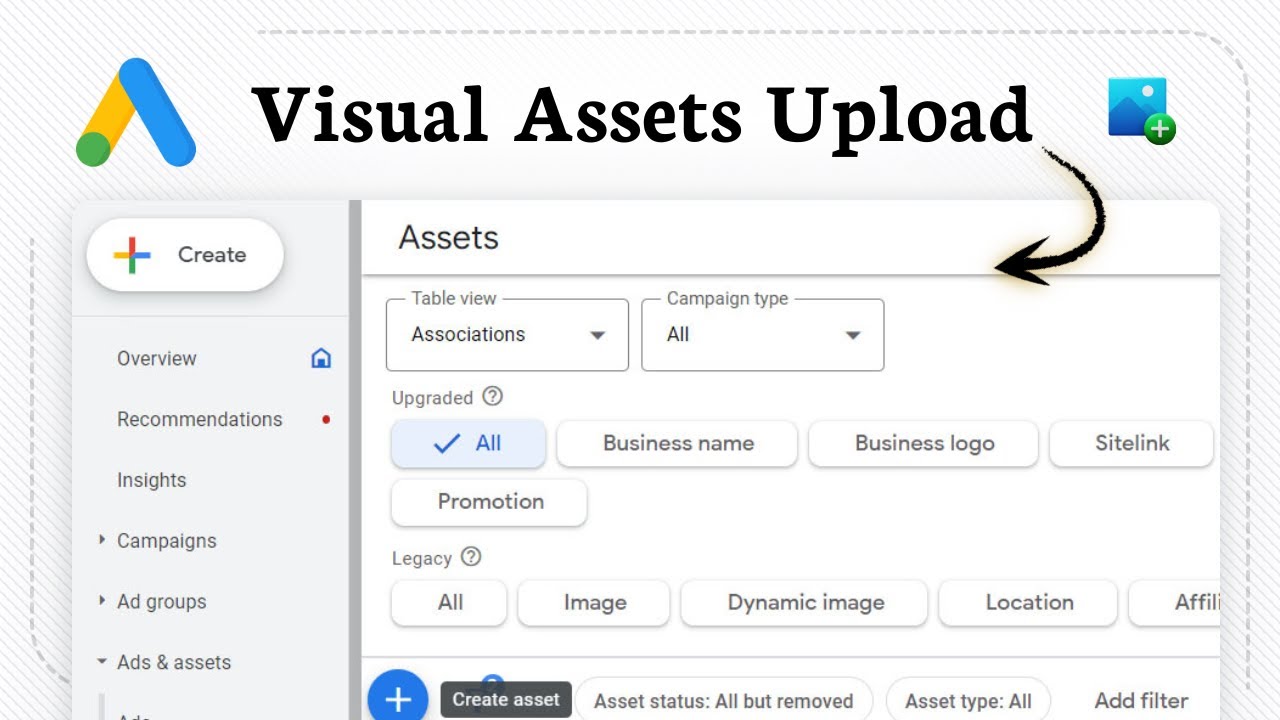Open the help icon next to Legacy

click(470, 557)
